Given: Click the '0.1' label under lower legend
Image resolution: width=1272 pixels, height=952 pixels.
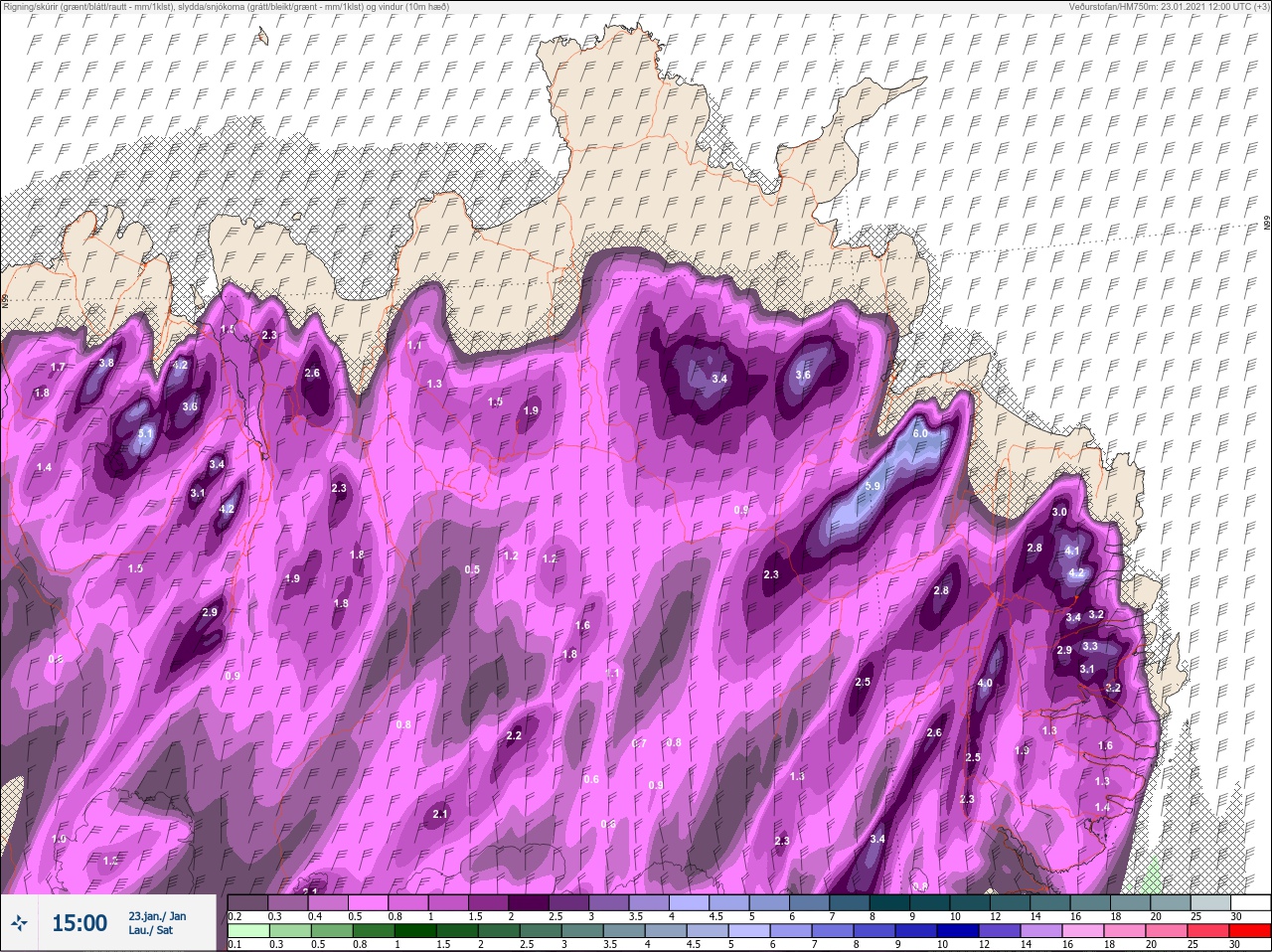Looking at the screenshot, I should point(235,944).
